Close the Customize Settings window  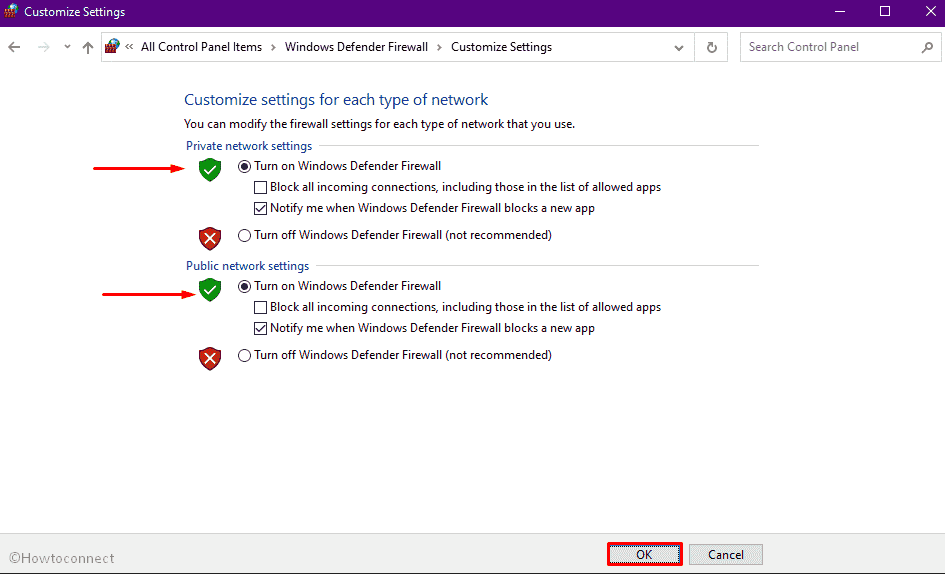(931, 11)
